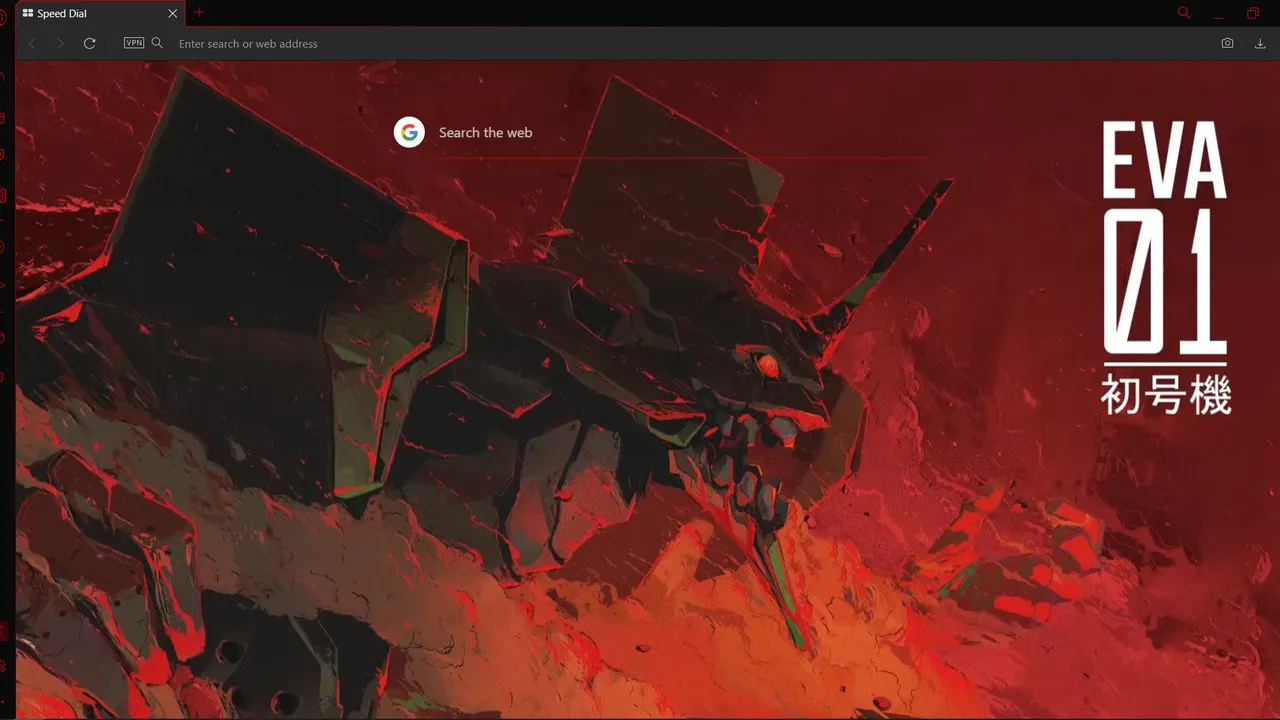
Task: Close the Speed Dial tab
Action: [172, 13]
